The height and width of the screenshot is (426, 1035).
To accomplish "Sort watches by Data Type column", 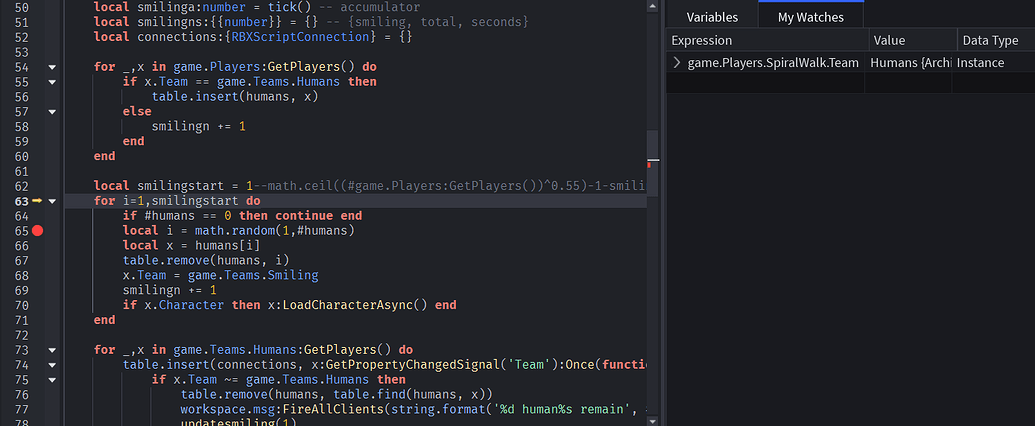I will (x=996, y=40).
